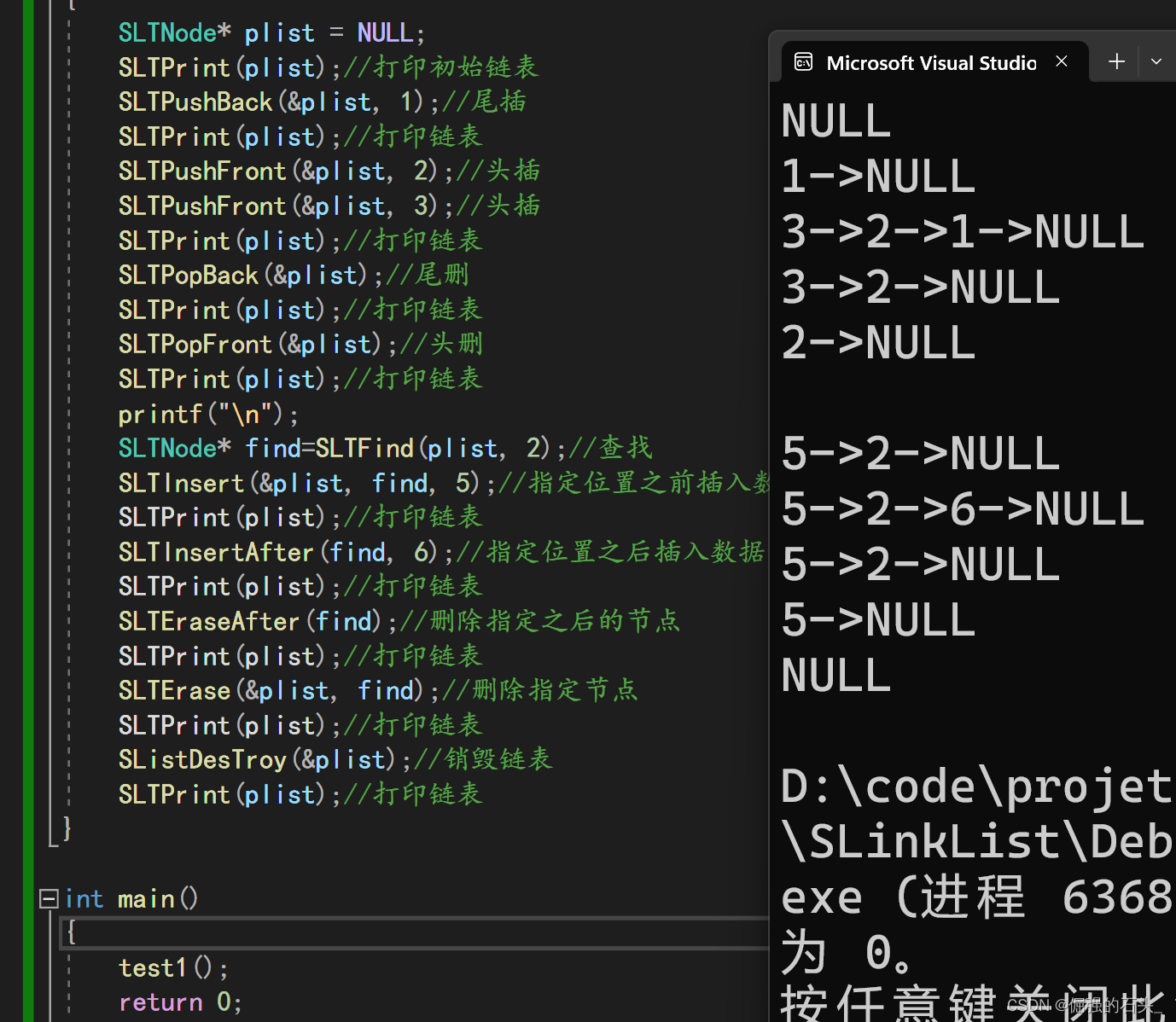Screen dimensions: 1176x1022
Task: Click the SLTEraseAfter(find) line
Action: 399,622
